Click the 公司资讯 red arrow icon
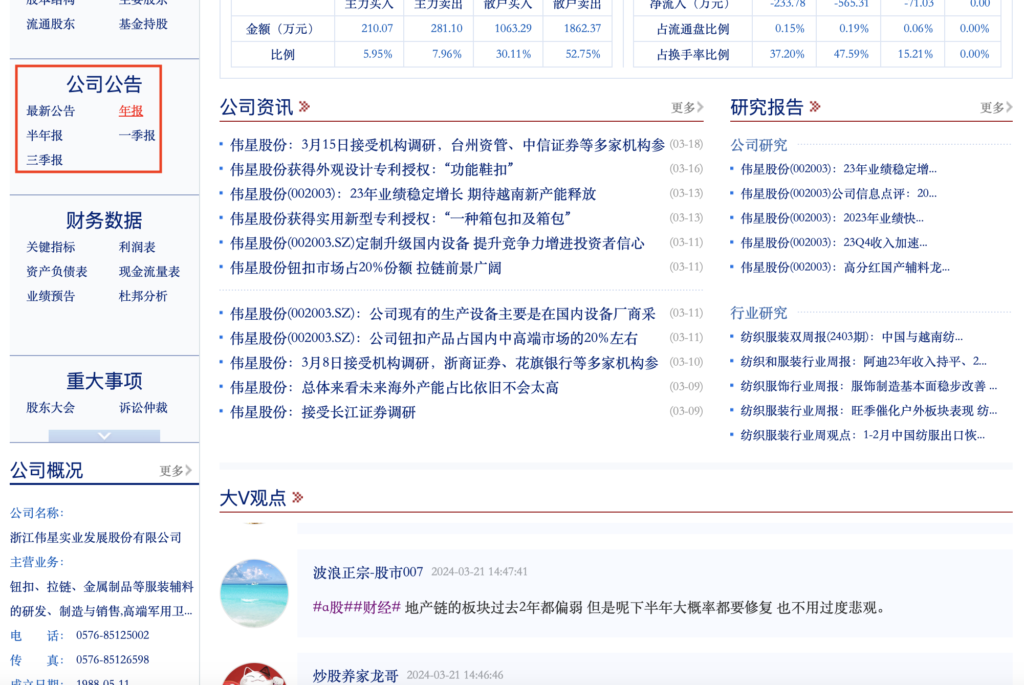Image resolution: width=1024 pixels, height=685 pixels. (304, 107)
